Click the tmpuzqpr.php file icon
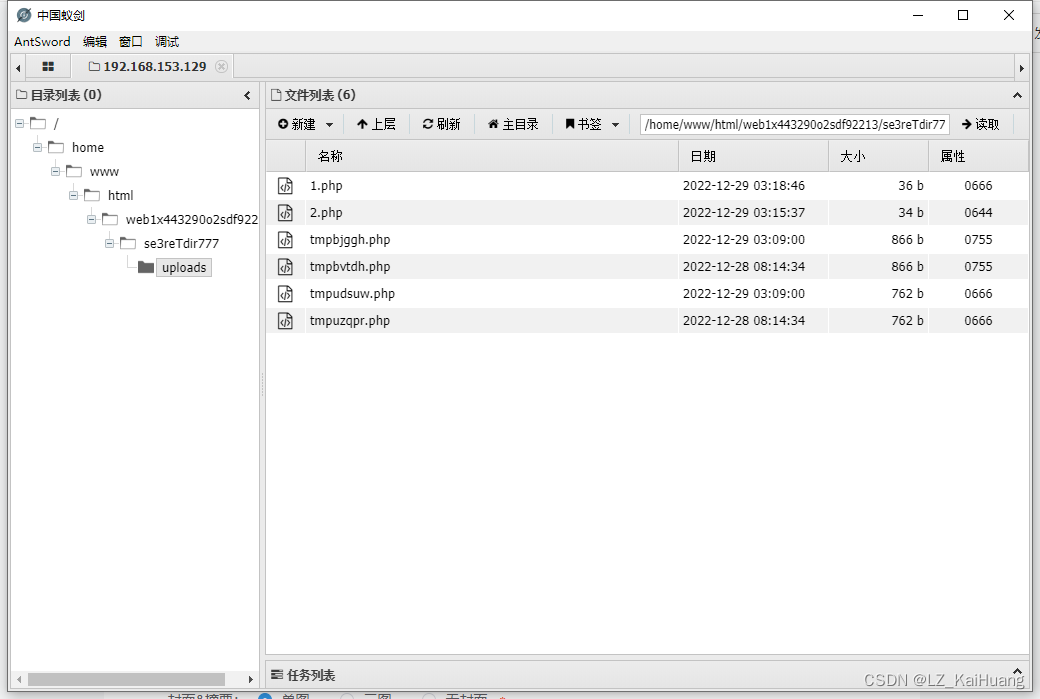Screen dimensions: 1040x699 point(285,321)
